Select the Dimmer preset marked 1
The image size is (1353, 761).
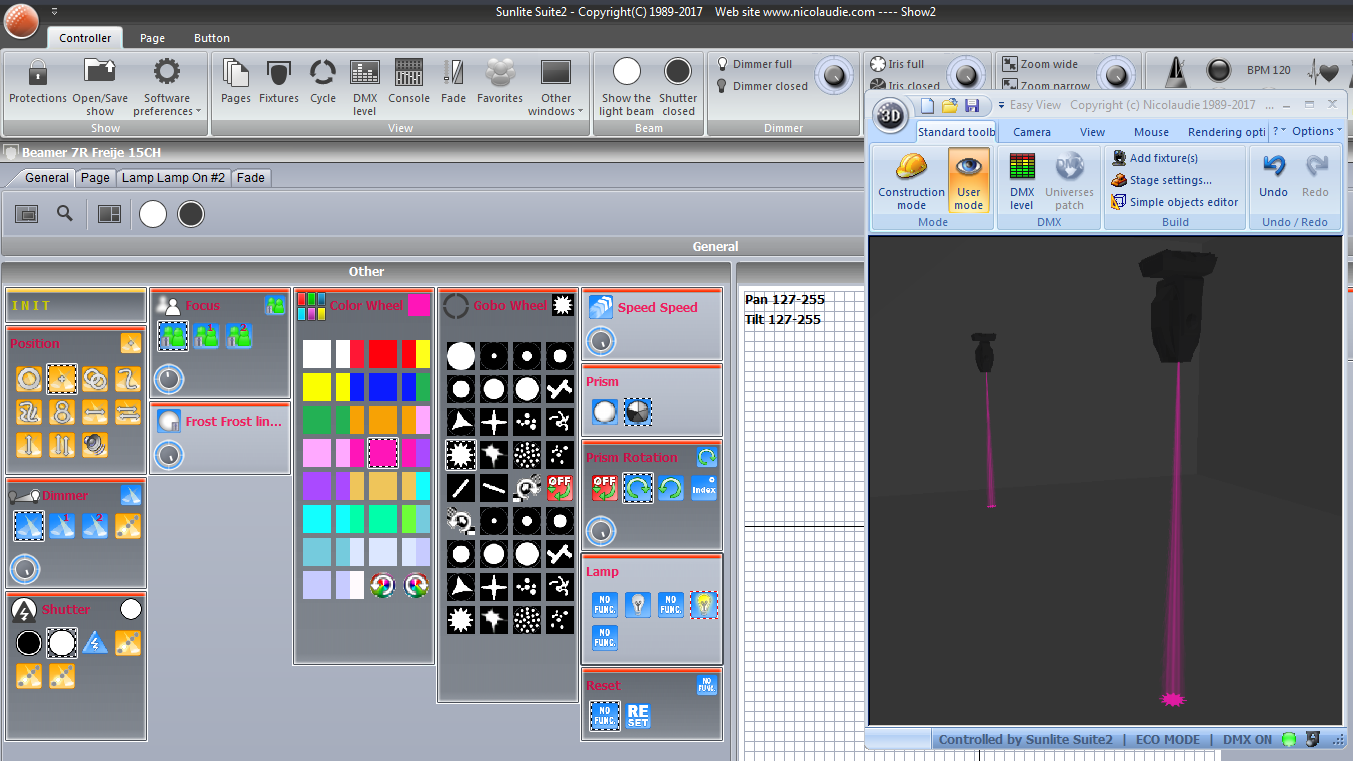pyautogui.click(x=62, y=526)
